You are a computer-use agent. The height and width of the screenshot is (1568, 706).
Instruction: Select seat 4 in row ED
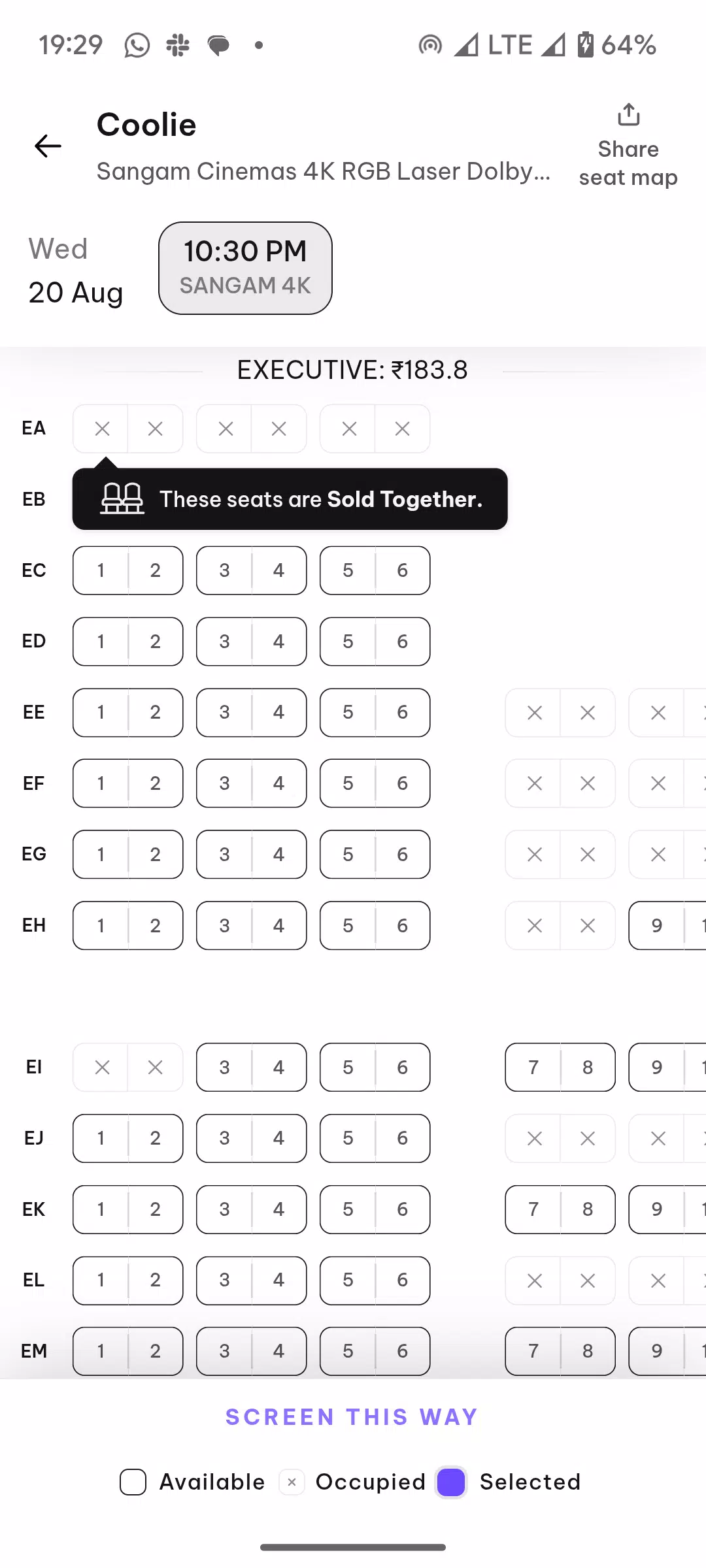pos(279,642)
